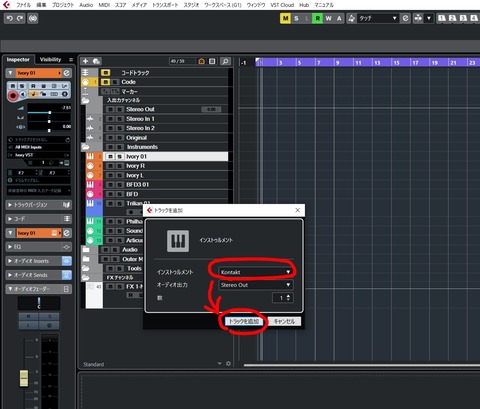Open the track list settings gear icon
The width and height of the screenshot is (480, 409).
(228, 363)
